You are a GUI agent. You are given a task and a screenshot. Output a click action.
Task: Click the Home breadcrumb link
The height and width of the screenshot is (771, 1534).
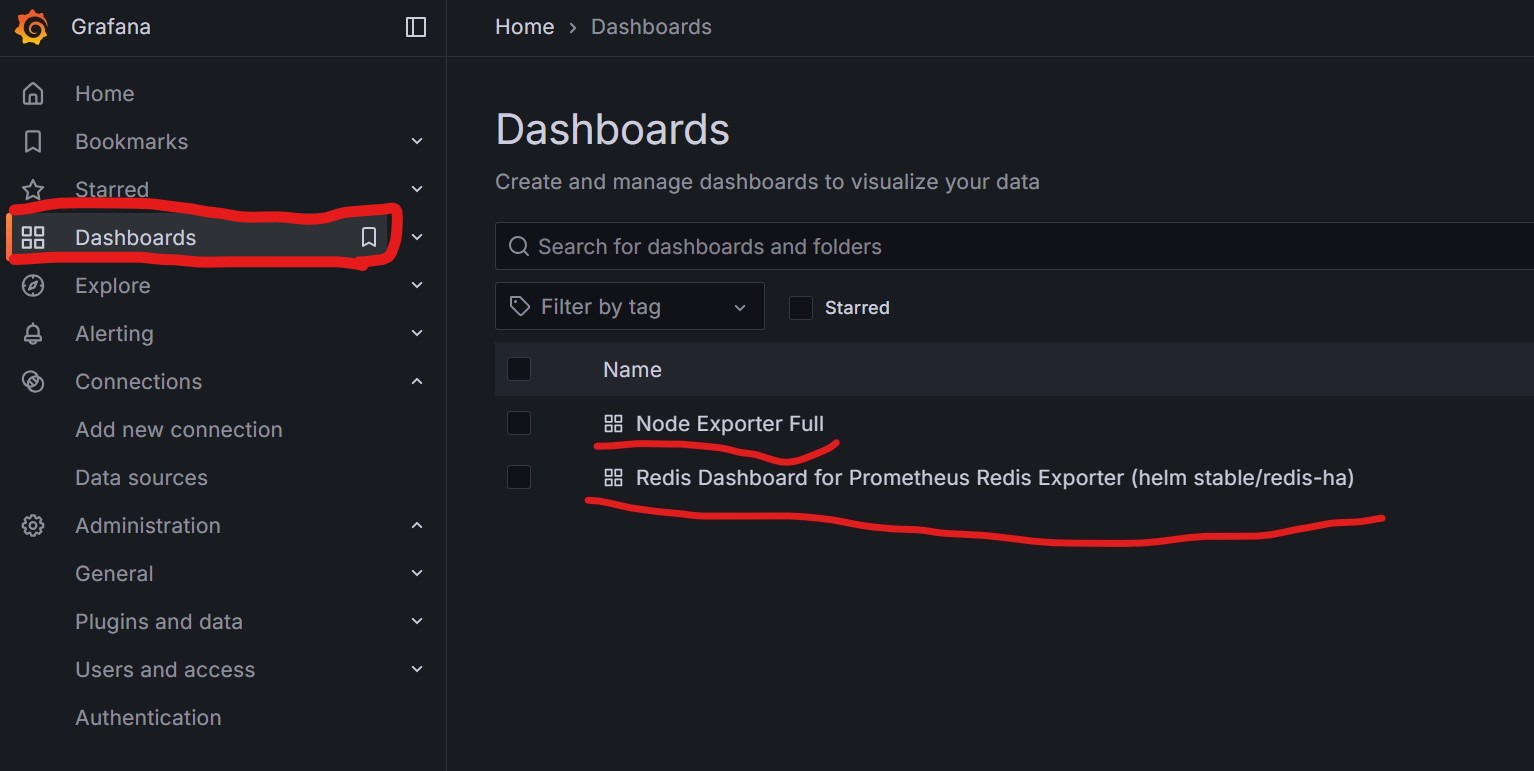(x=524, y=27)
